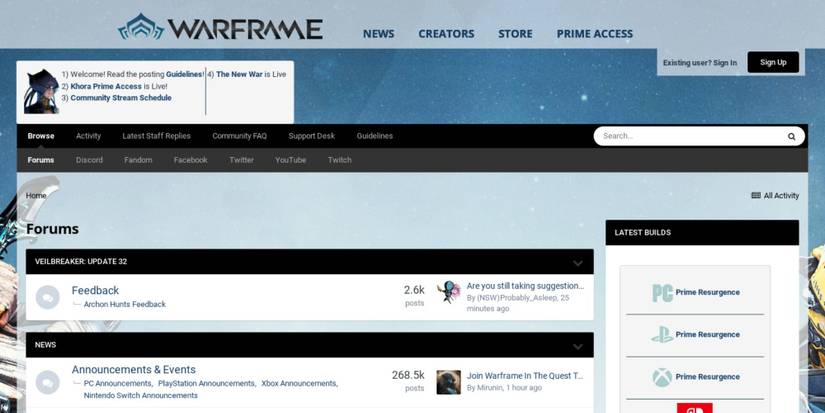Open the Archon Hunts Feedback subforum
Image resolution: width=825 pixels, height=413 pixels.
point(125,304)
